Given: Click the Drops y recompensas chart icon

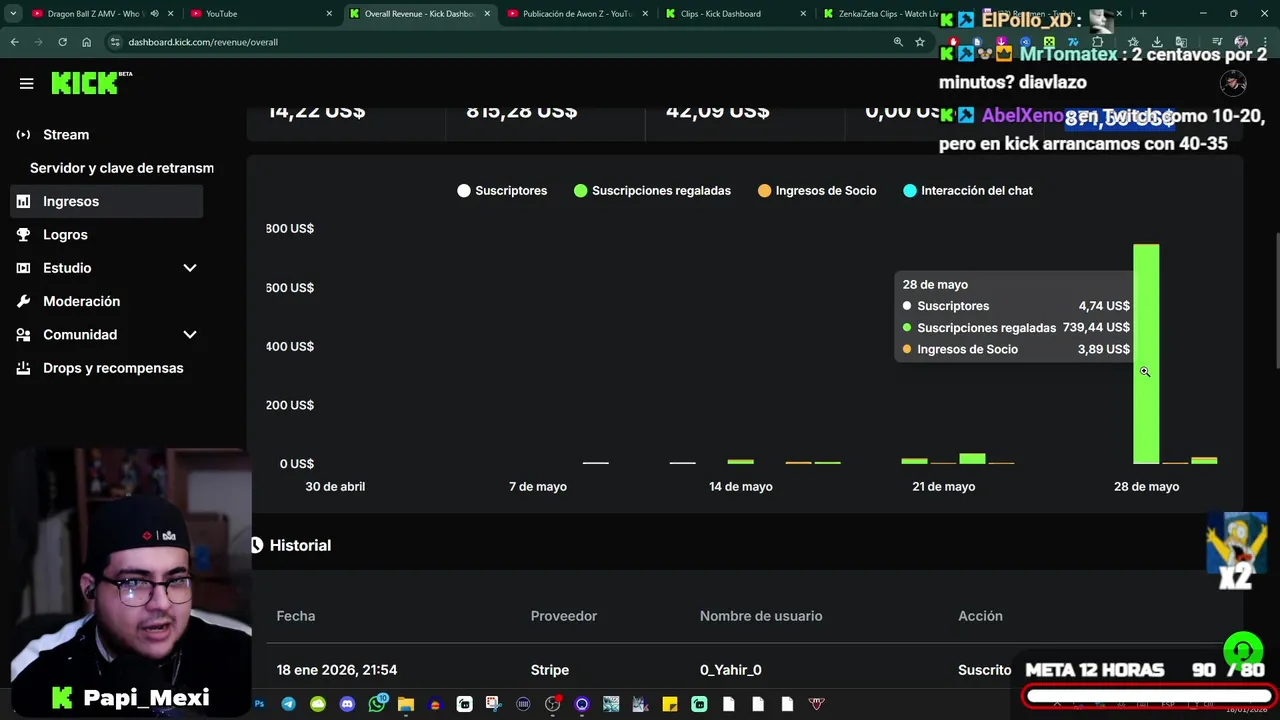Looking at the screenshot, I should coord(23,368).
